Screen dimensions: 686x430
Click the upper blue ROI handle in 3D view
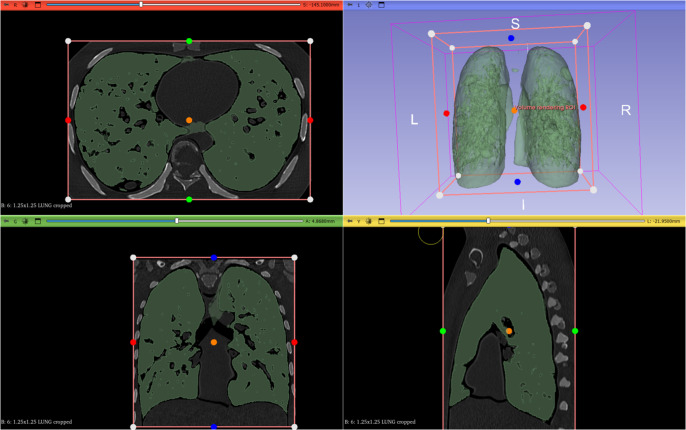pyautogui.click(x=511, y=38)
